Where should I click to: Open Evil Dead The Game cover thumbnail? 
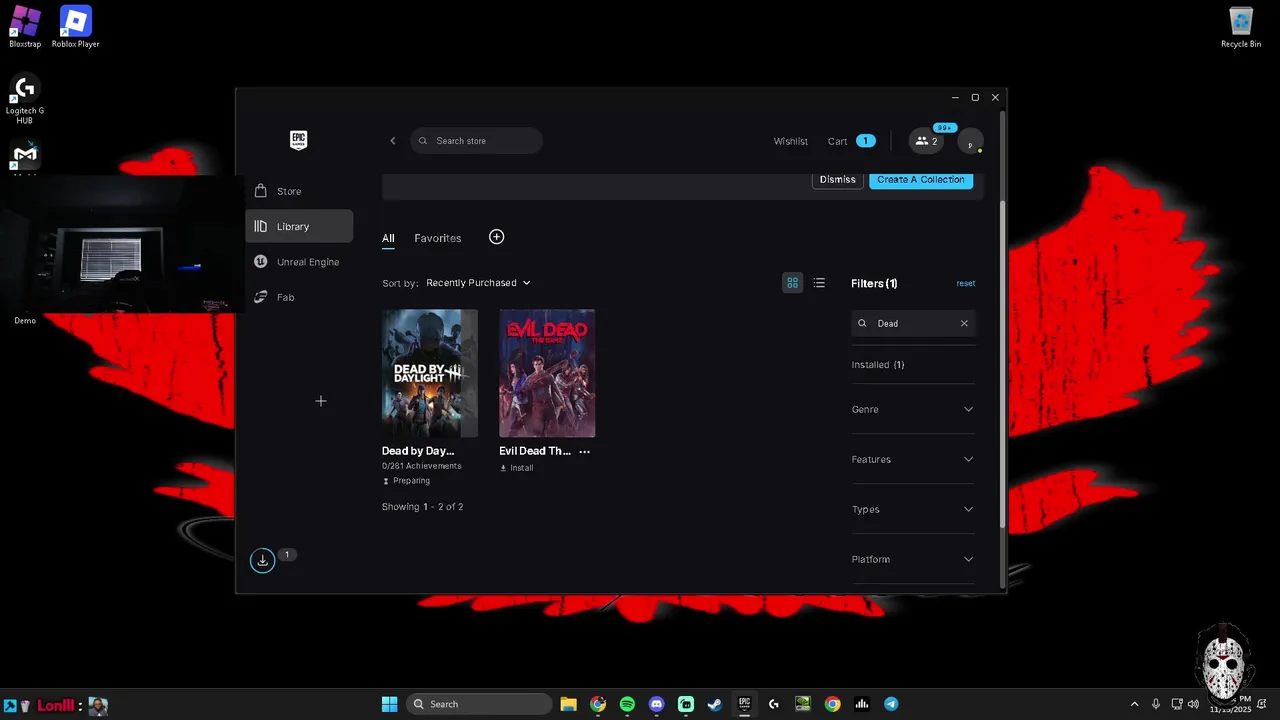(547, 373)
